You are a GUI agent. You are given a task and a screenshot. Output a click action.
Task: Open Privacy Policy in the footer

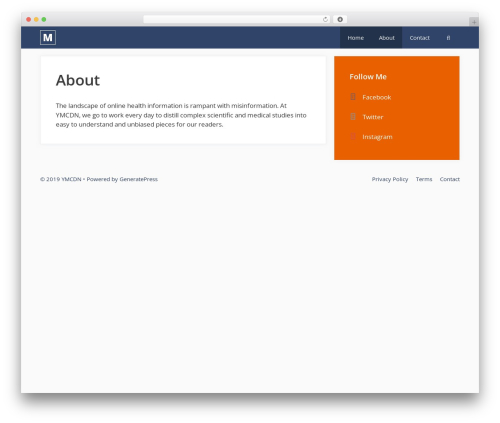[x=390, y=179]
